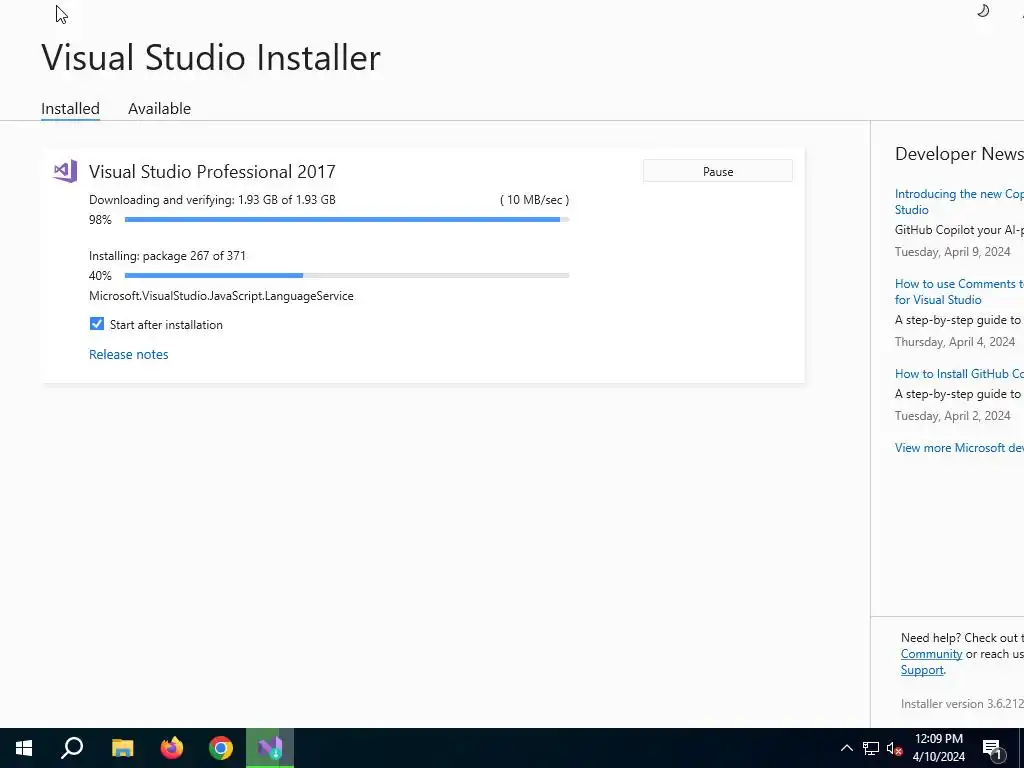
Task: Open How to Install GitHub Copilot article
Action: coord(959,374)
